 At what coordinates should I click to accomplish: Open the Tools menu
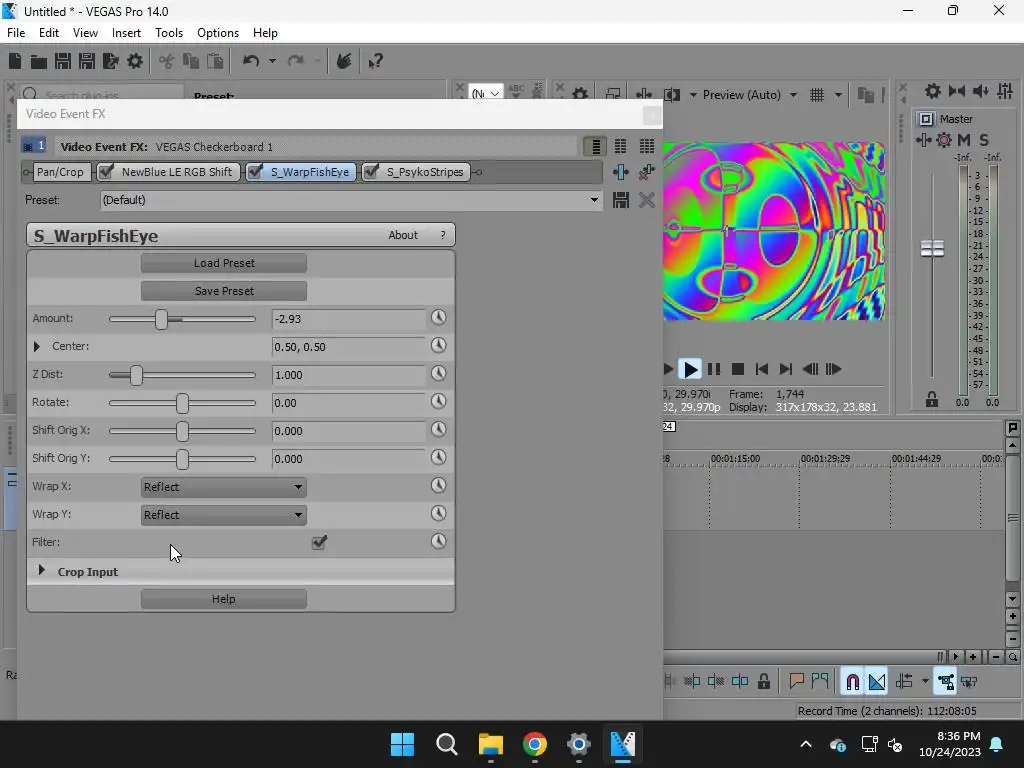click(168, 33)
